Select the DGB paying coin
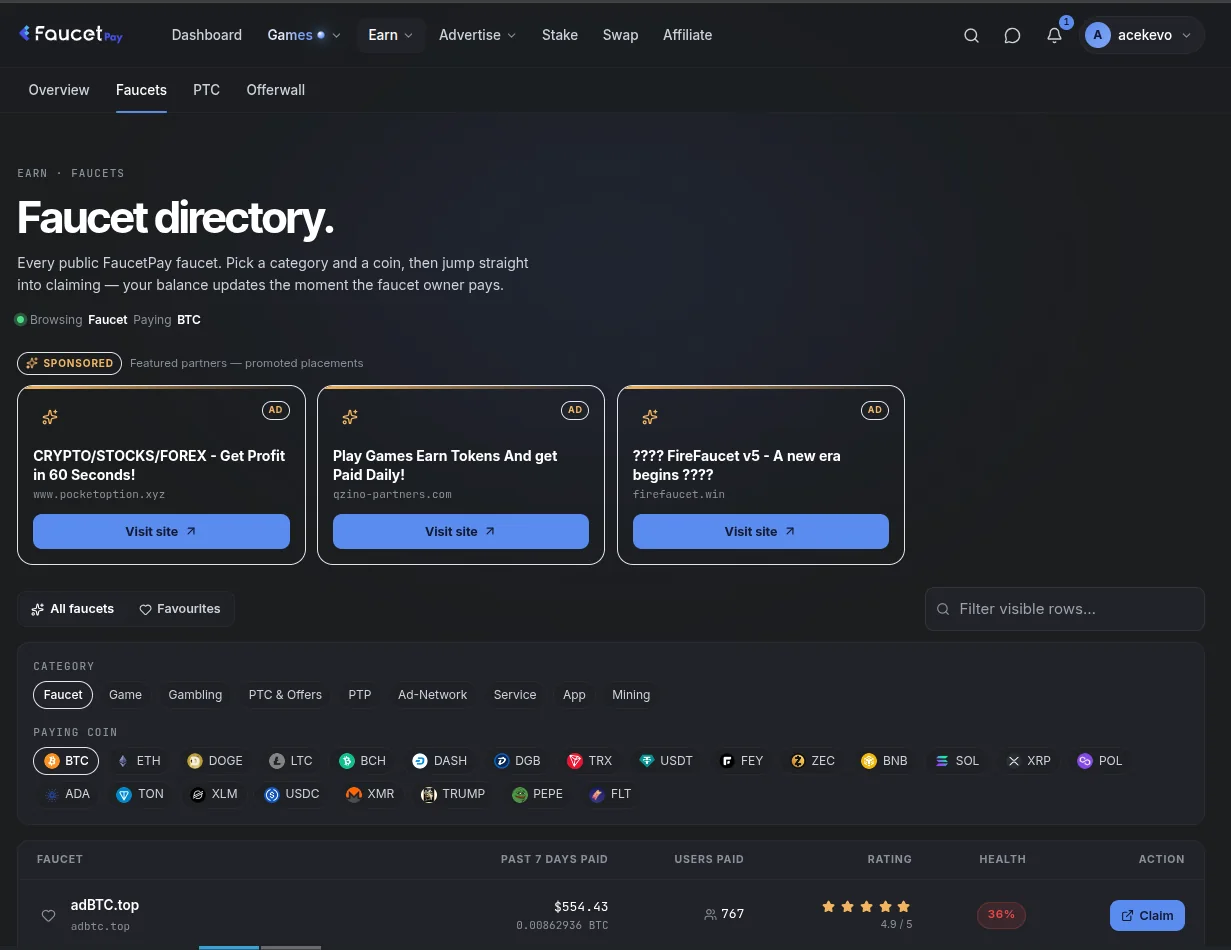 pyautogui.click(x=517, y=761)
